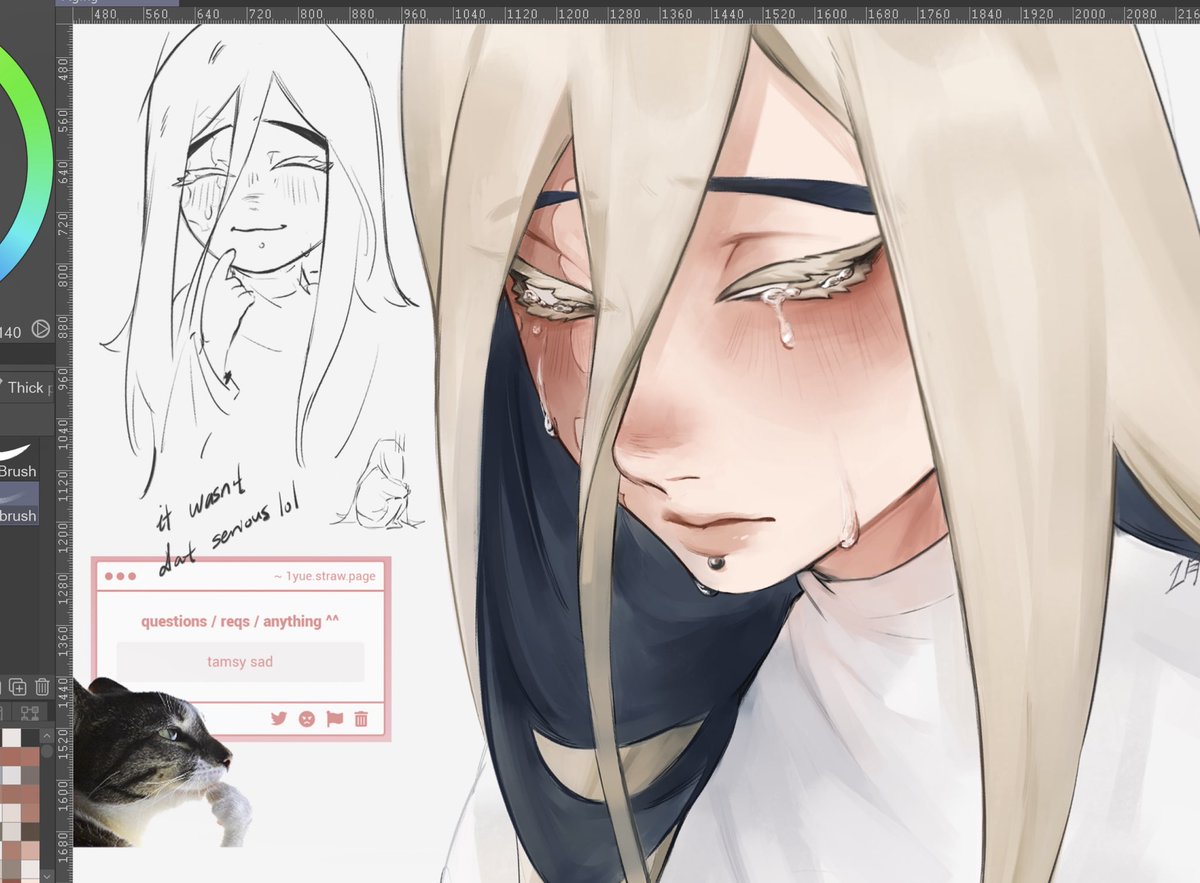Image resolution: width=1200 pixels, height=883 pixels.
Task: Click the color set scrollbar thumb
Action: (x=47, y=751)
